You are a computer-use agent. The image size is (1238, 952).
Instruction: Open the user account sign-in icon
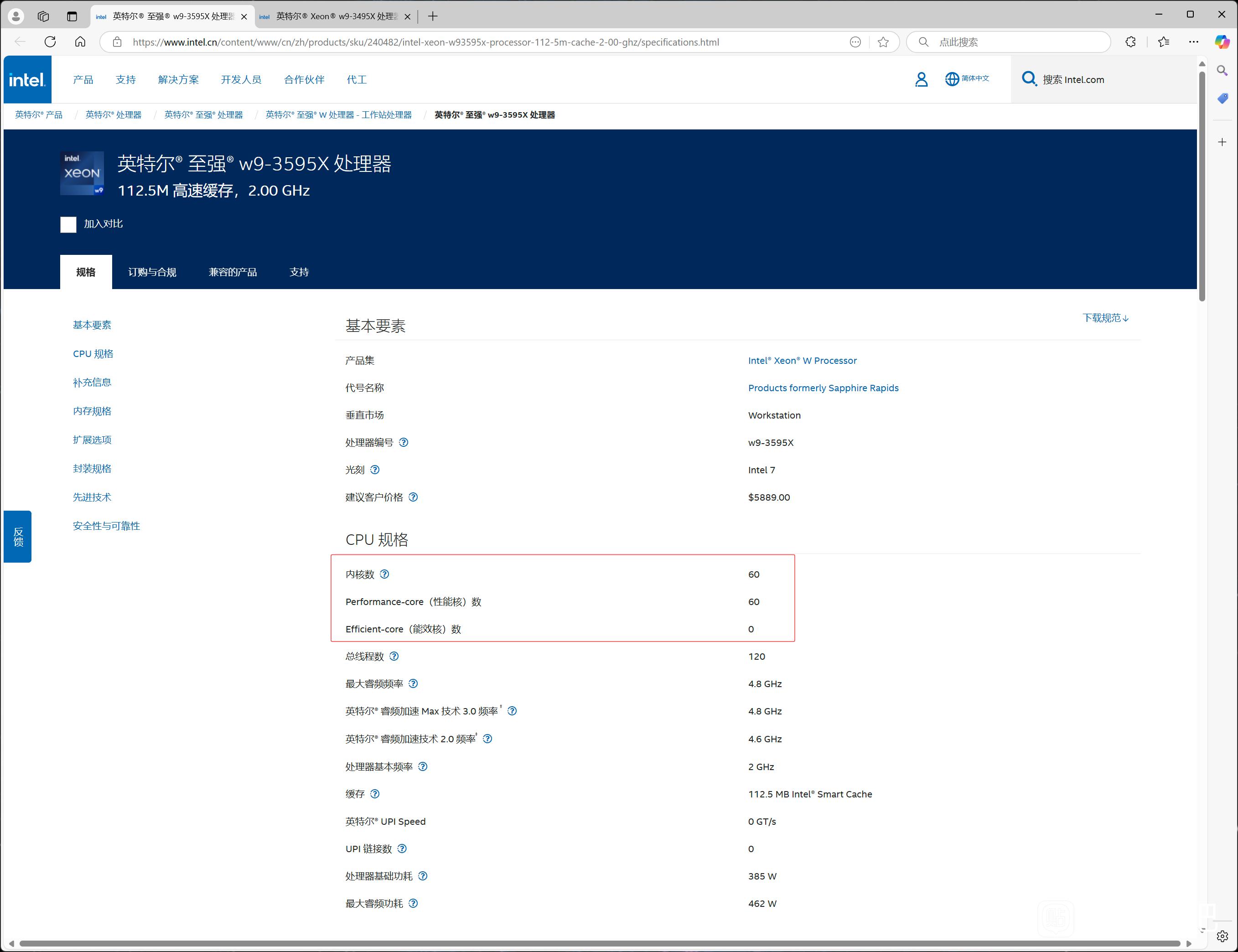[921, 79]
